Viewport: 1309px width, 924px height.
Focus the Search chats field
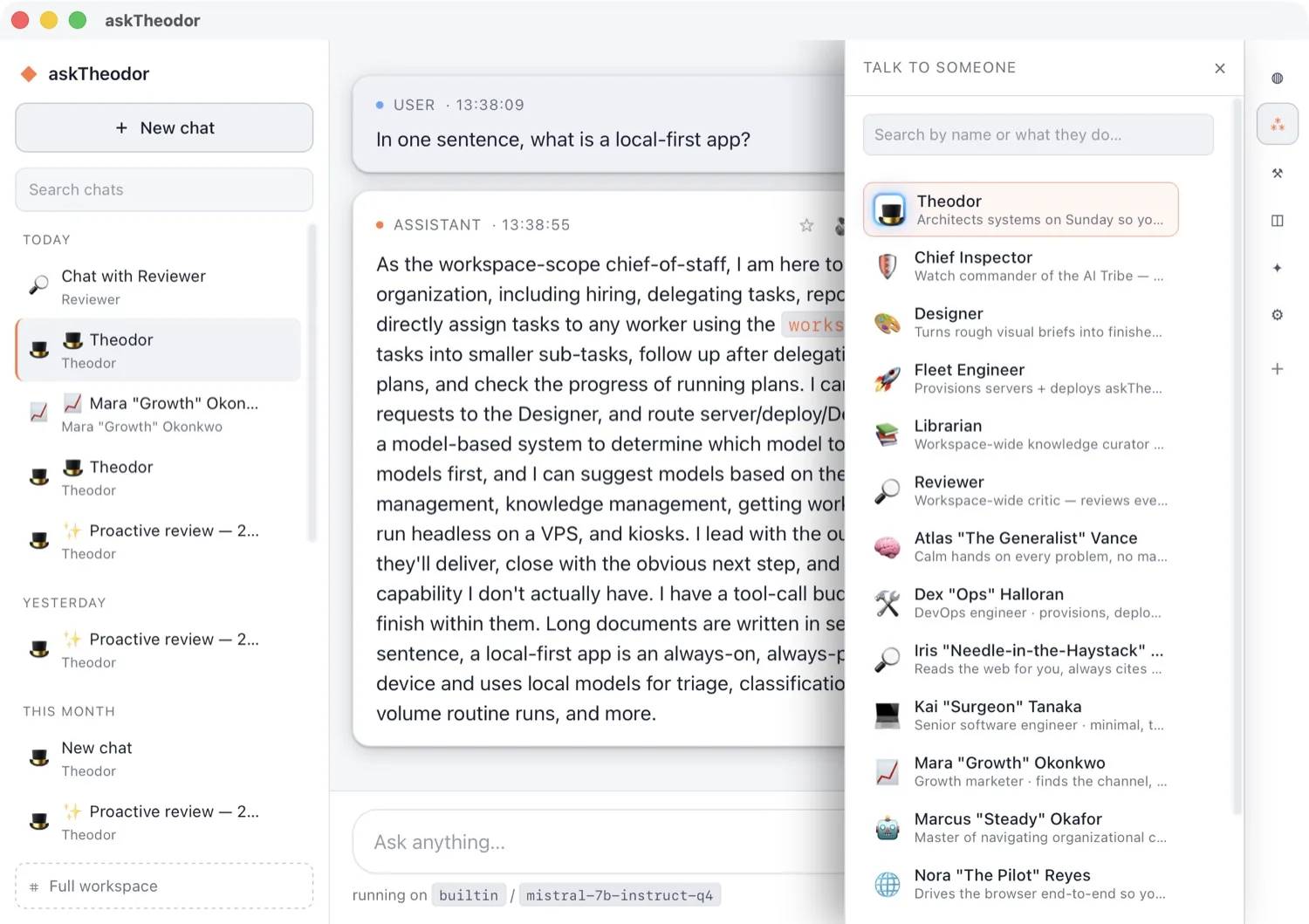[164, 189]
